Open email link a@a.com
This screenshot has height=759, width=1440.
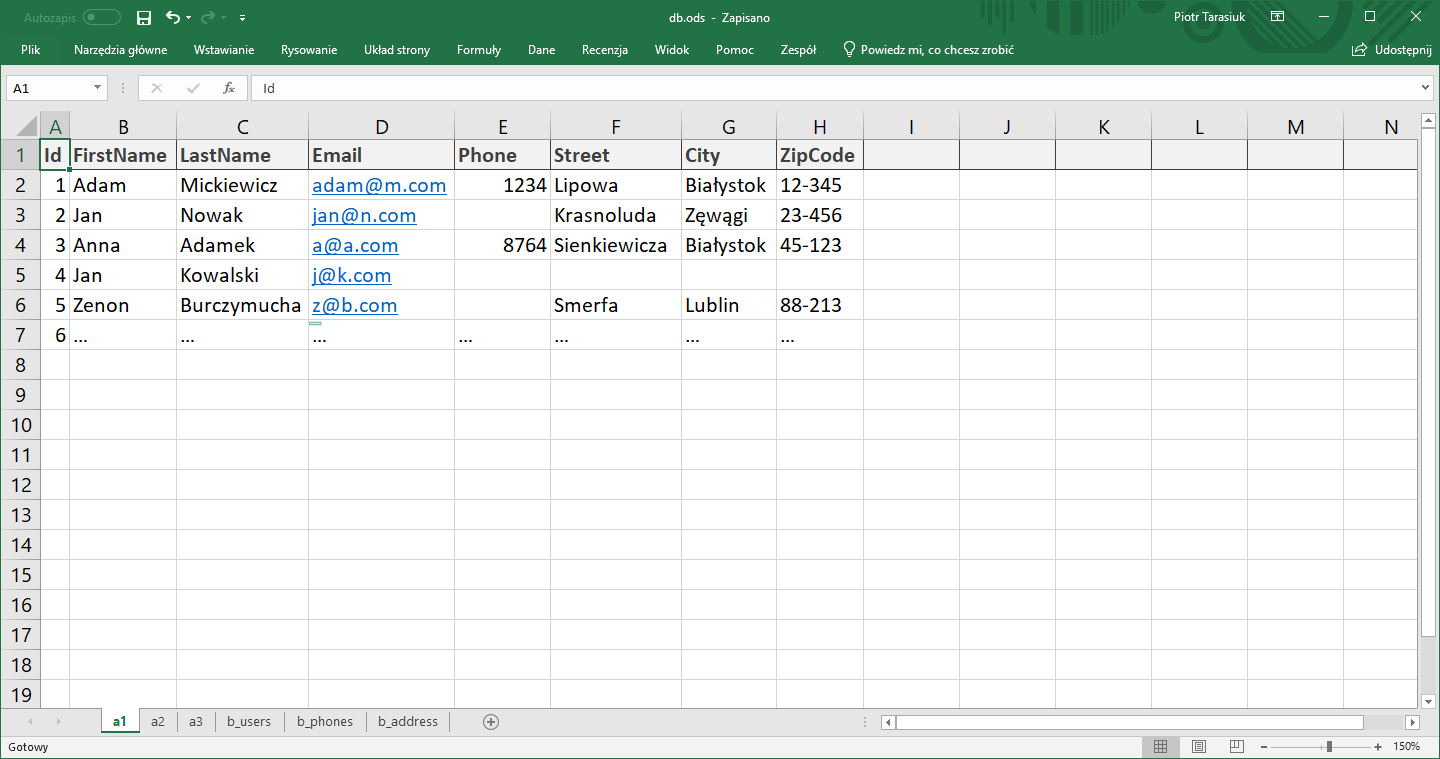[x=355, y=245]
